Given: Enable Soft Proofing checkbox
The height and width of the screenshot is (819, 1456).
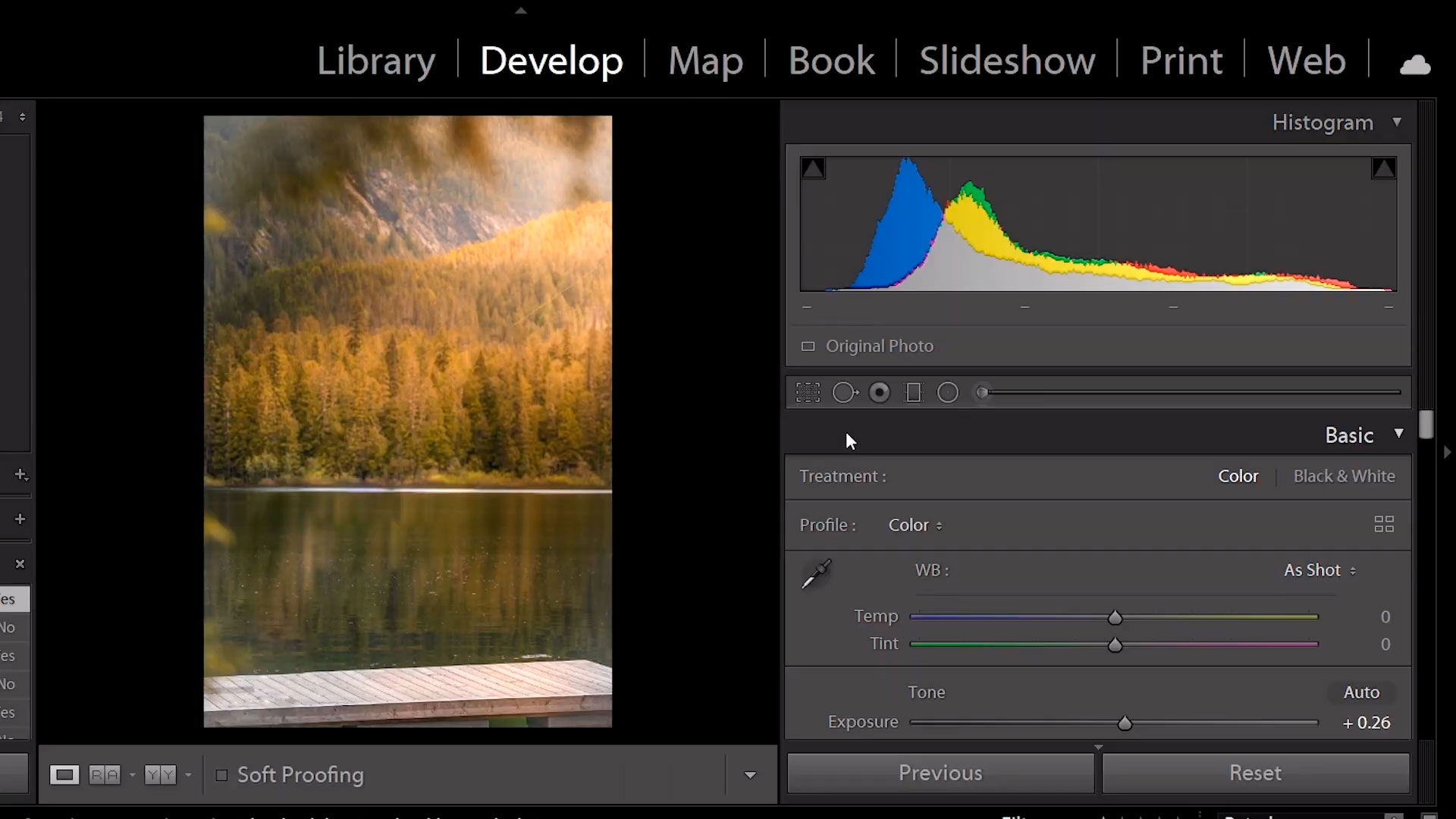Looking at the screenshot, I should click(221, 775).
